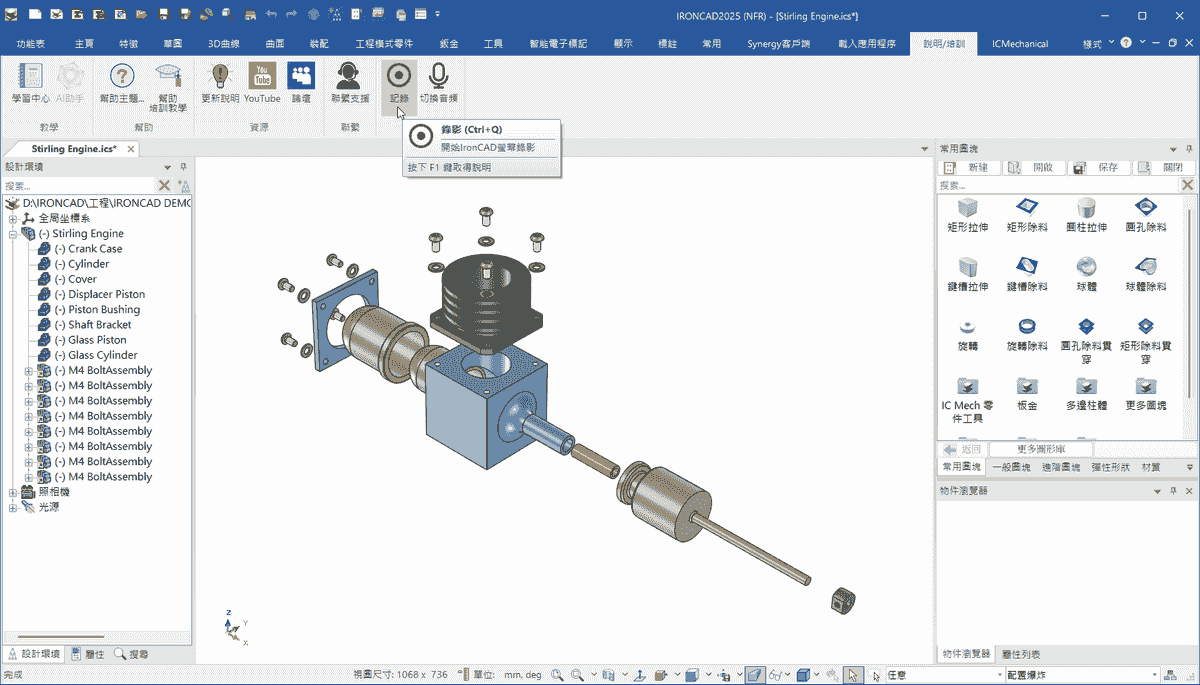Select the 圓孔除料 hole shape
The width and height of the screenshot is (1200, 685).
coord(1146,208)
